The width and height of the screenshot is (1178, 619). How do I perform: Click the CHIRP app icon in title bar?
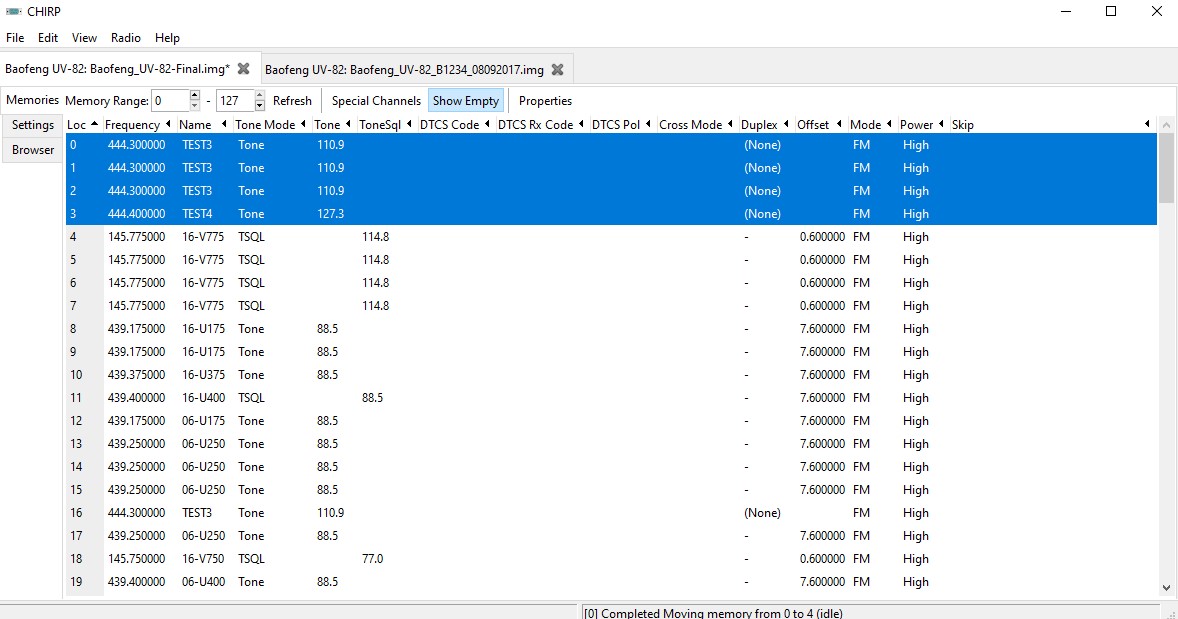13,11
